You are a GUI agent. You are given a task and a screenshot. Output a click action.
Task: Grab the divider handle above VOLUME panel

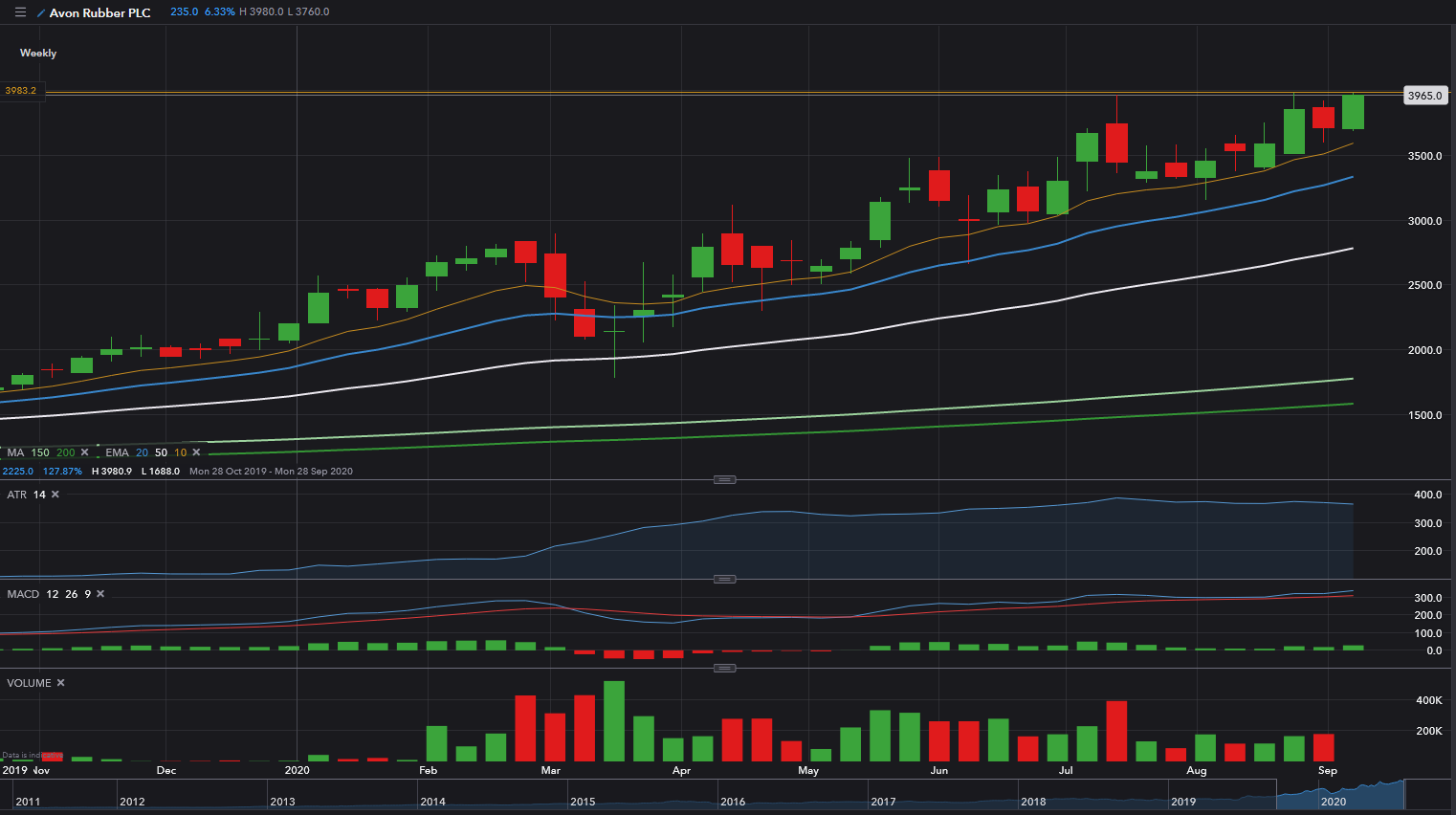(x=725, y=668)
